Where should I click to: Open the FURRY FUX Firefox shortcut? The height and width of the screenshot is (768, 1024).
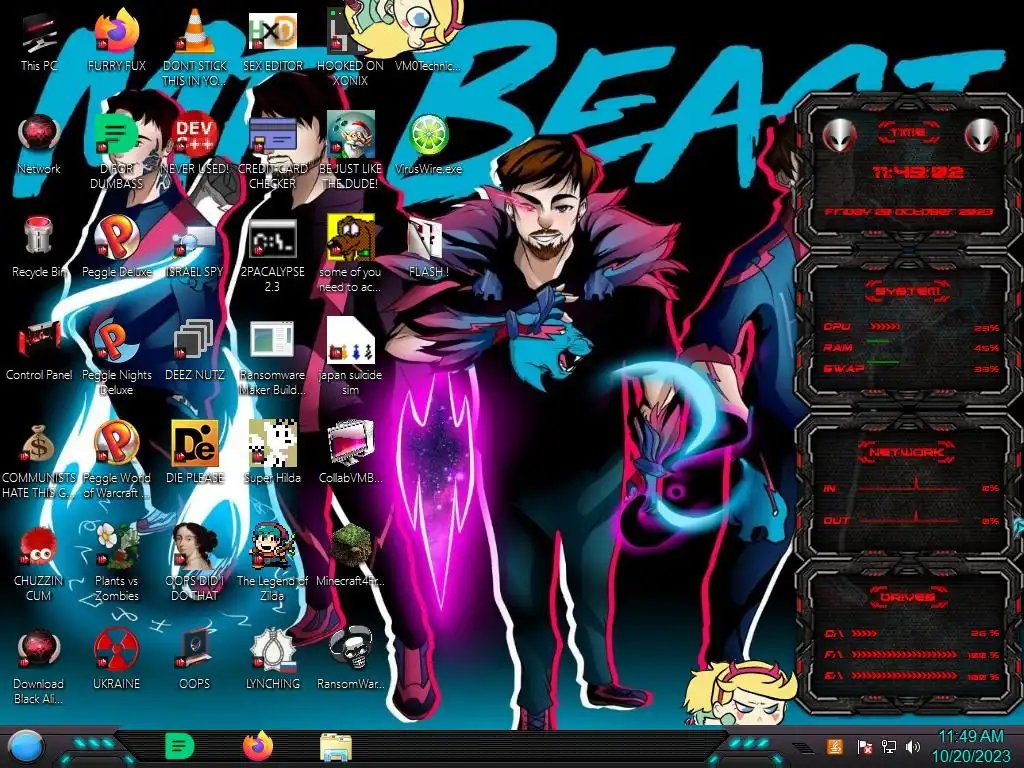pyautogui.click(x=116, y=42)
